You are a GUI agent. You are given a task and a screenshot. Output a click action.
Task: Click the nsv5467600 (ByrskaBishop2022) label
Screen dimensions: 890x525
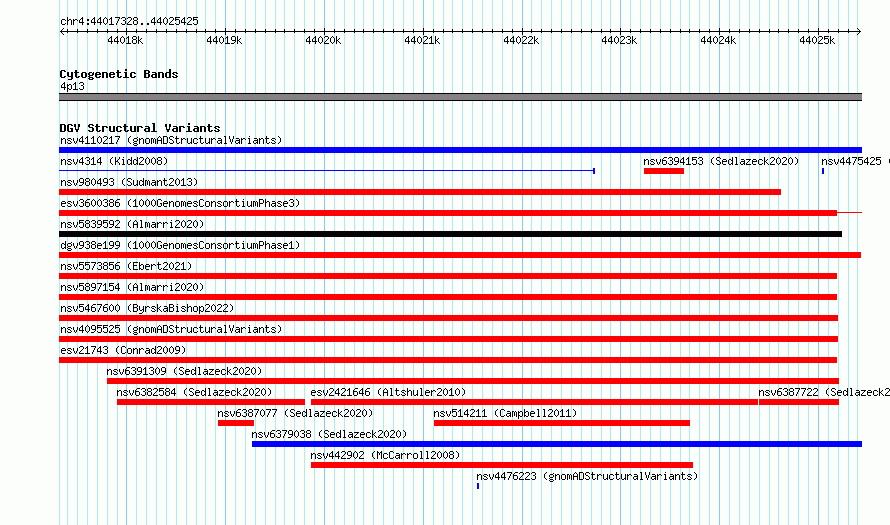point(147,308)
